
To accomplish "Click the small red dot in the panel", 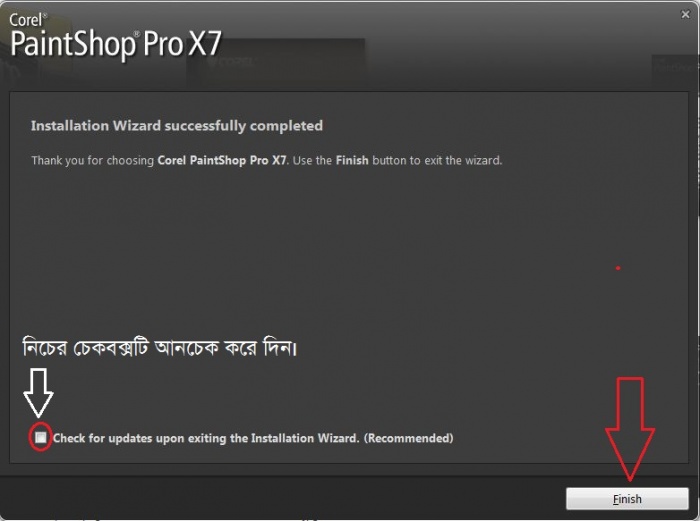I will (x=618, y=268).
